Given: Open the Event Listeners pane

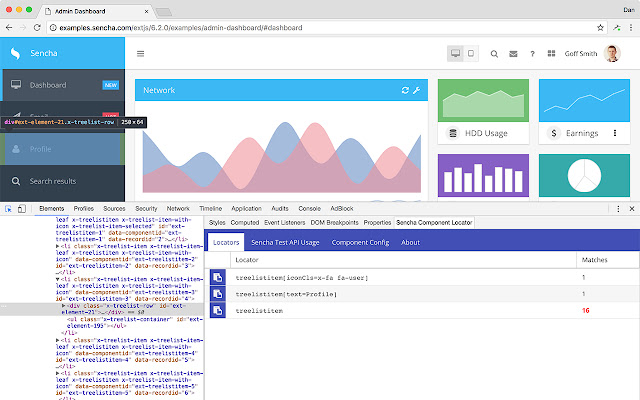Looking at the screenshot, I should (284, 222).
